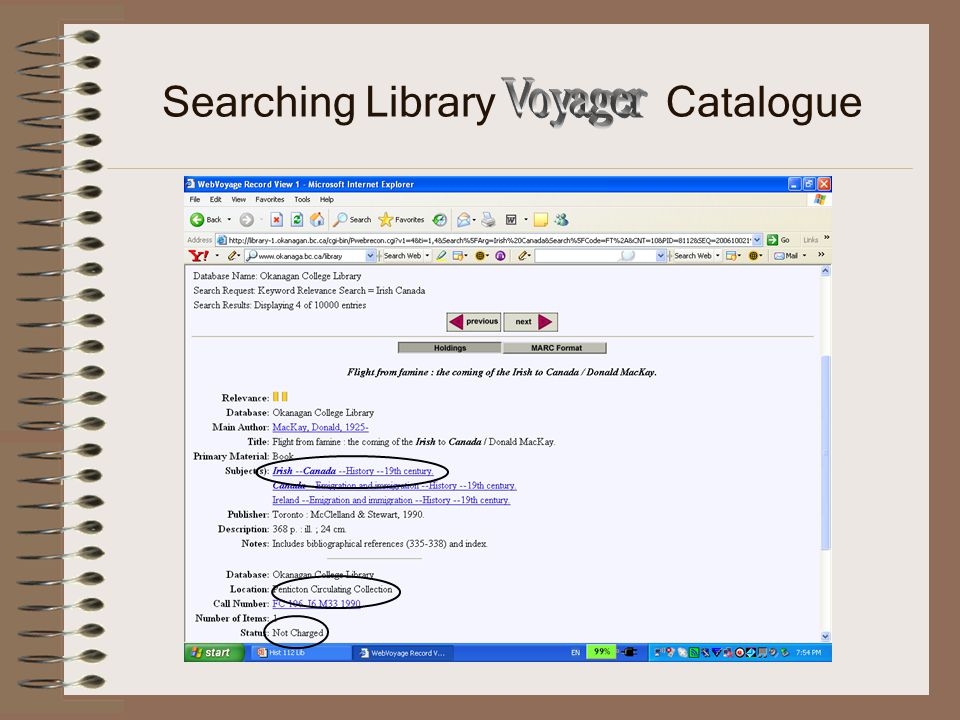Image resolution: width=960 pixels, height=720 pixels.
Task: Click the Mail envelope icon in IE toolbar
Action: [x=465, y=220]
